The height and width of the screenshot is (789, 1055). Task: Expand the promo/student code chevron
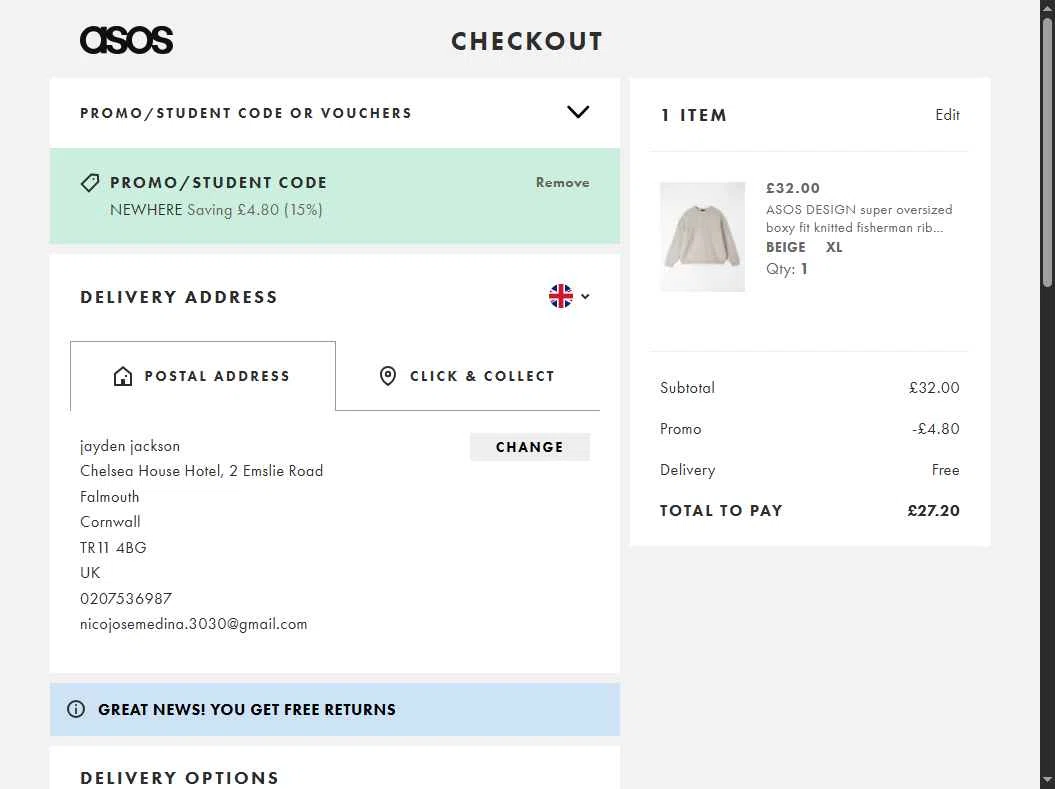[578, 112]
